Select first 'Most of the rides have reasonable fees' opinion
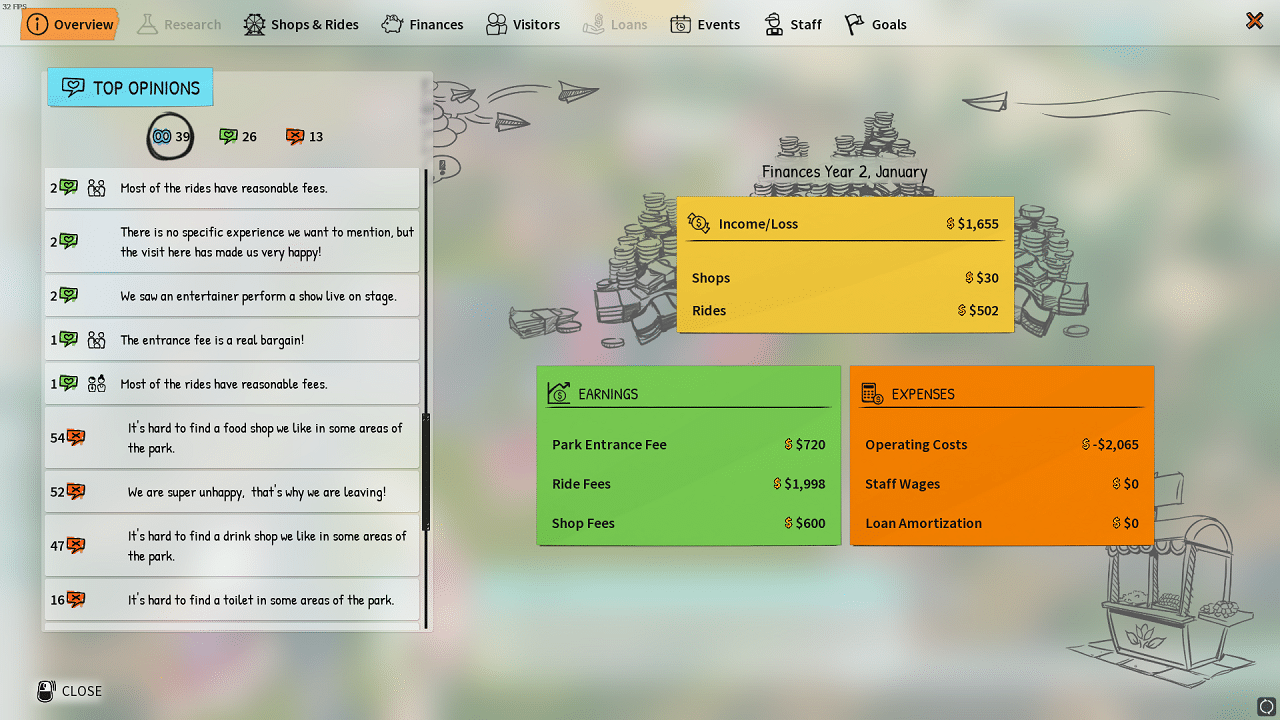The height and width of the screenshot is (720, 1280). (x=232, y=188)
